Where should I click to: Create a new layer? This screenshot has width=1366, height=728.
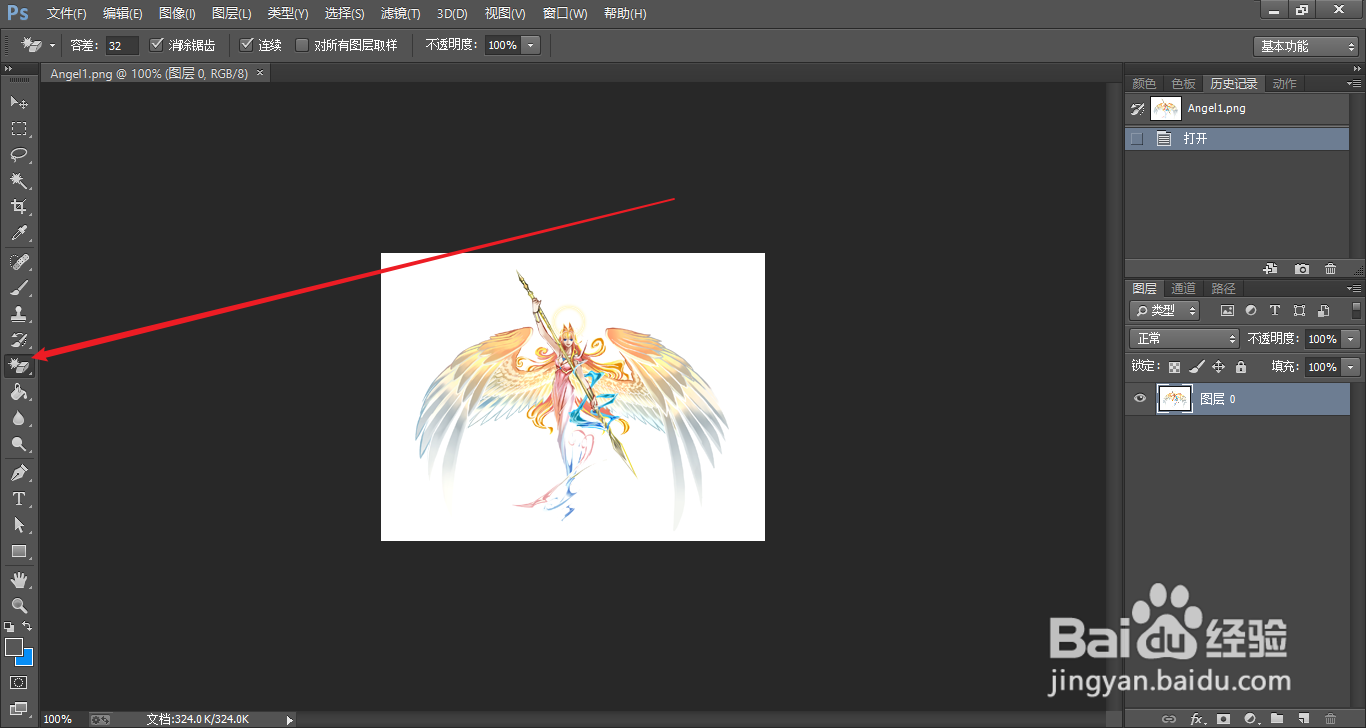1304,719
